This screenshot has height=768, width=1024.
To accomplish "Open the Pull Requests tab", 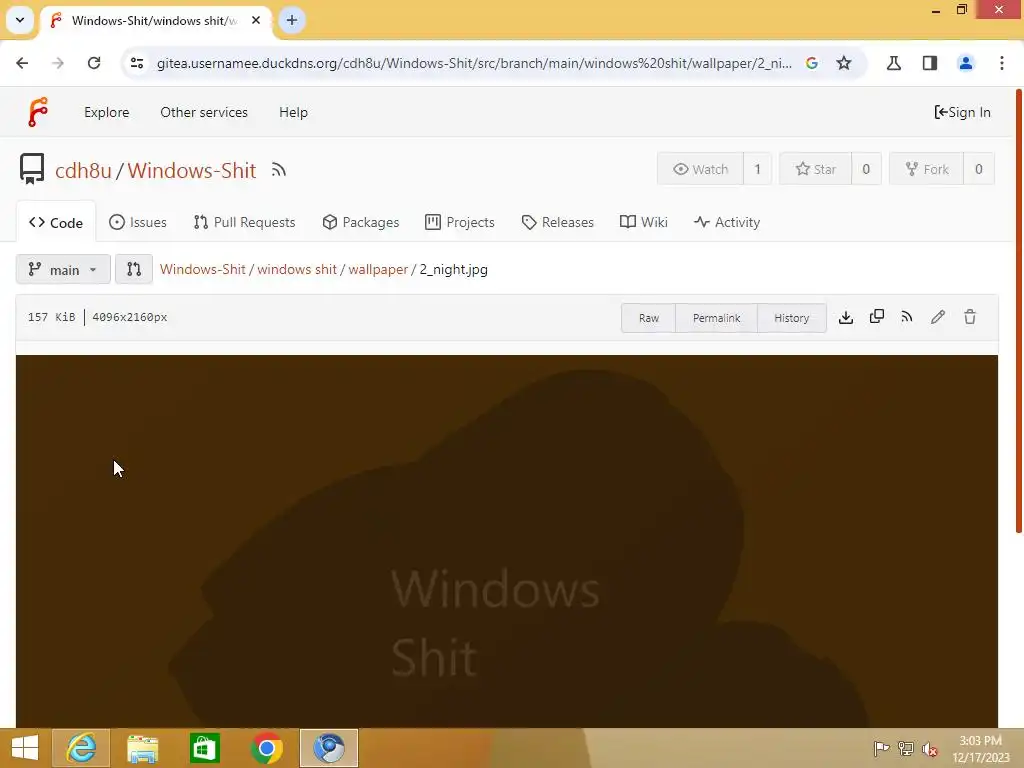I will tap(245, 223).
